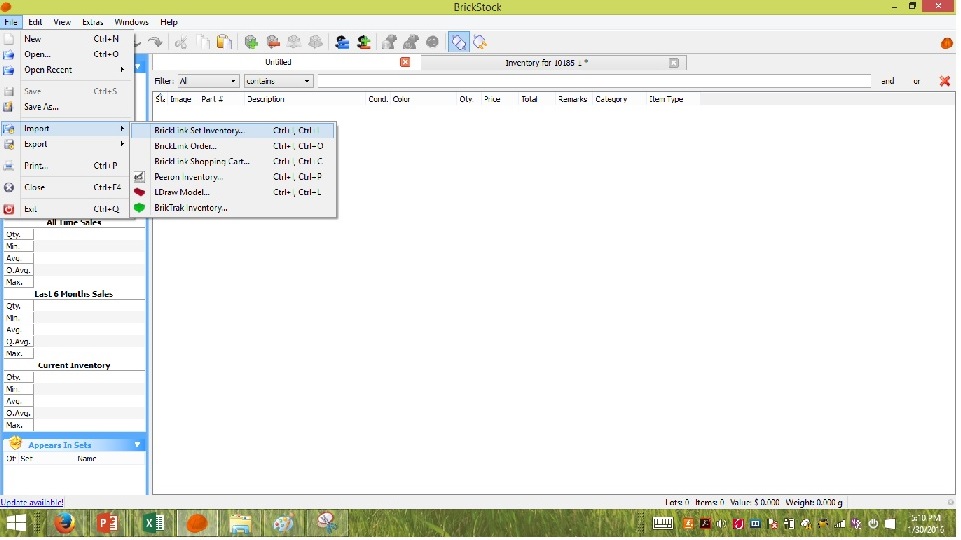This screenshot has height=540, width=961.
Task: Sort by the Remarks column header
Action: coord(572,99)
